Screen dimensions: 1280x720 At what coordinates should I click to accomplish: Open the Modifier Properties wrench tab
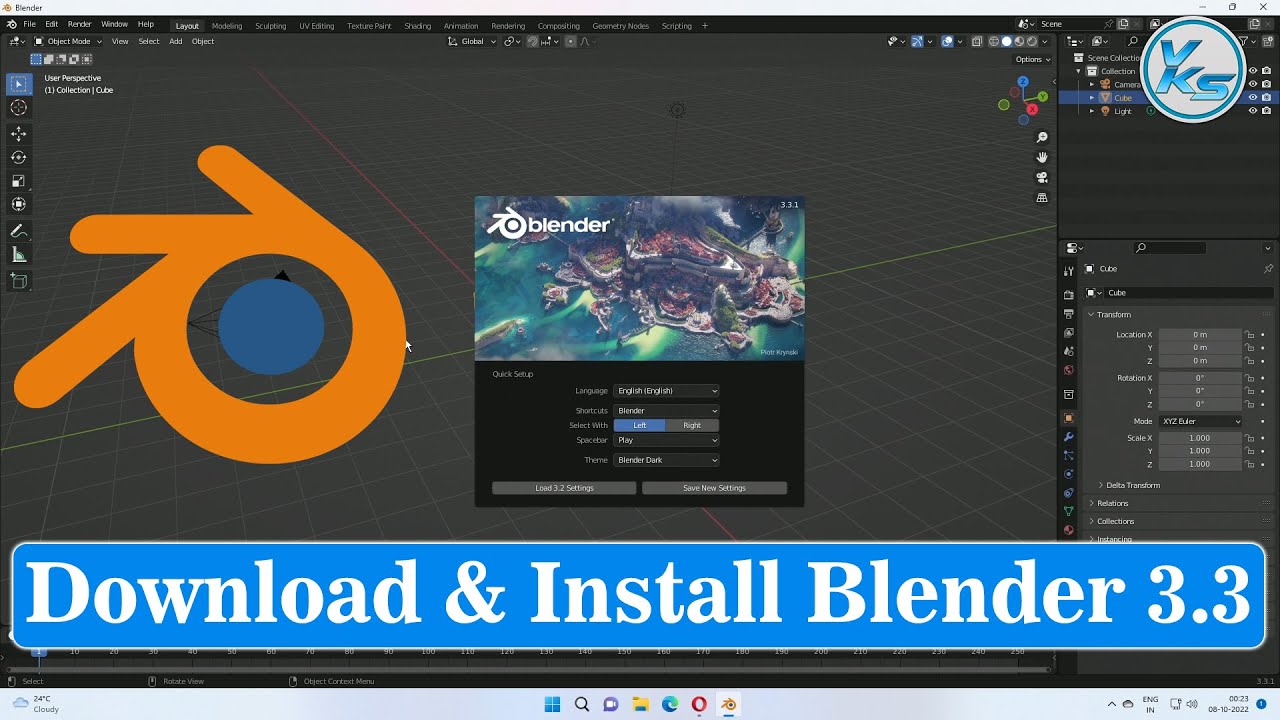tap(1068, 437)
